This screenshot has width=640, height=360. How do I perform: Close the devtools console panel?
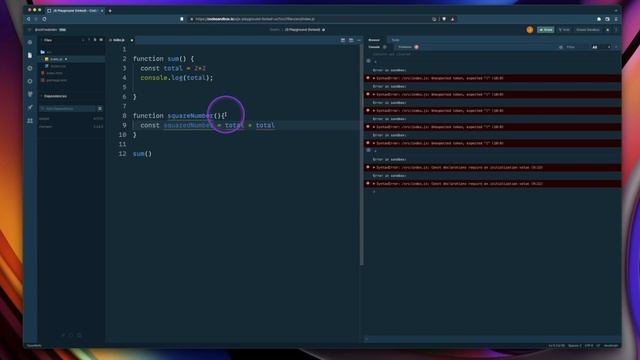(x=616, y=47)
